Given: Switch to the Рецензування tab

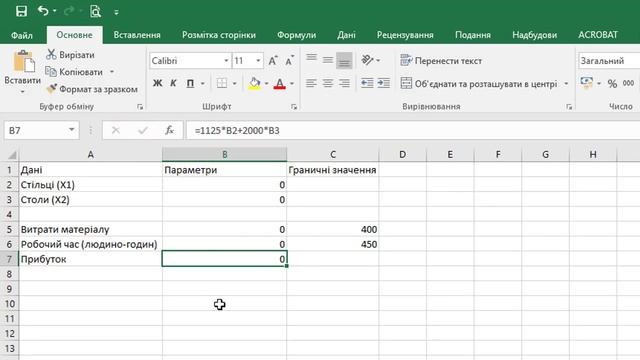Looking at the screenshot, I should tap(405, 35).
